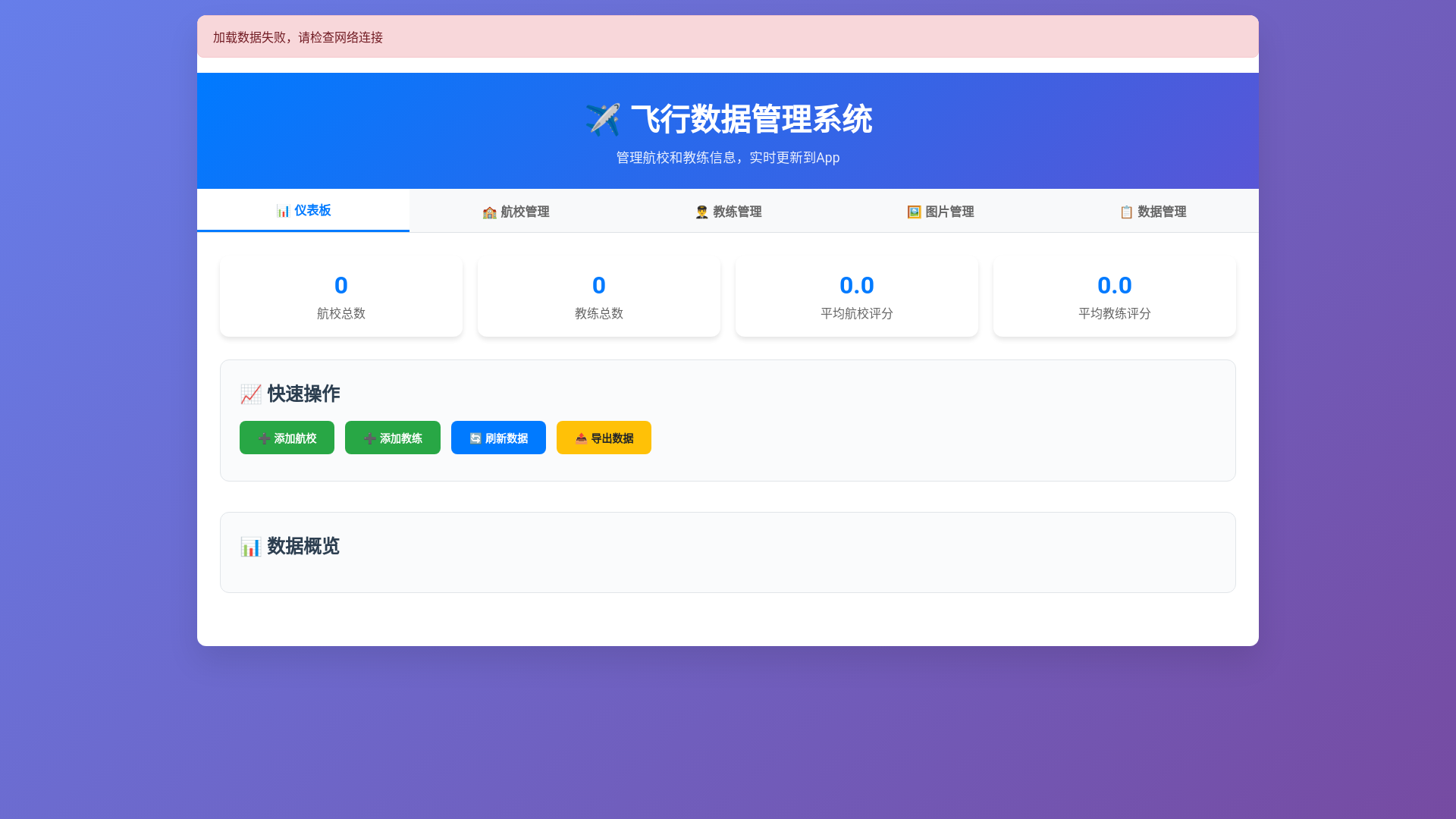Click the school icon on 航校管理 tab
1456x819 pixels.
coord(489,212)
